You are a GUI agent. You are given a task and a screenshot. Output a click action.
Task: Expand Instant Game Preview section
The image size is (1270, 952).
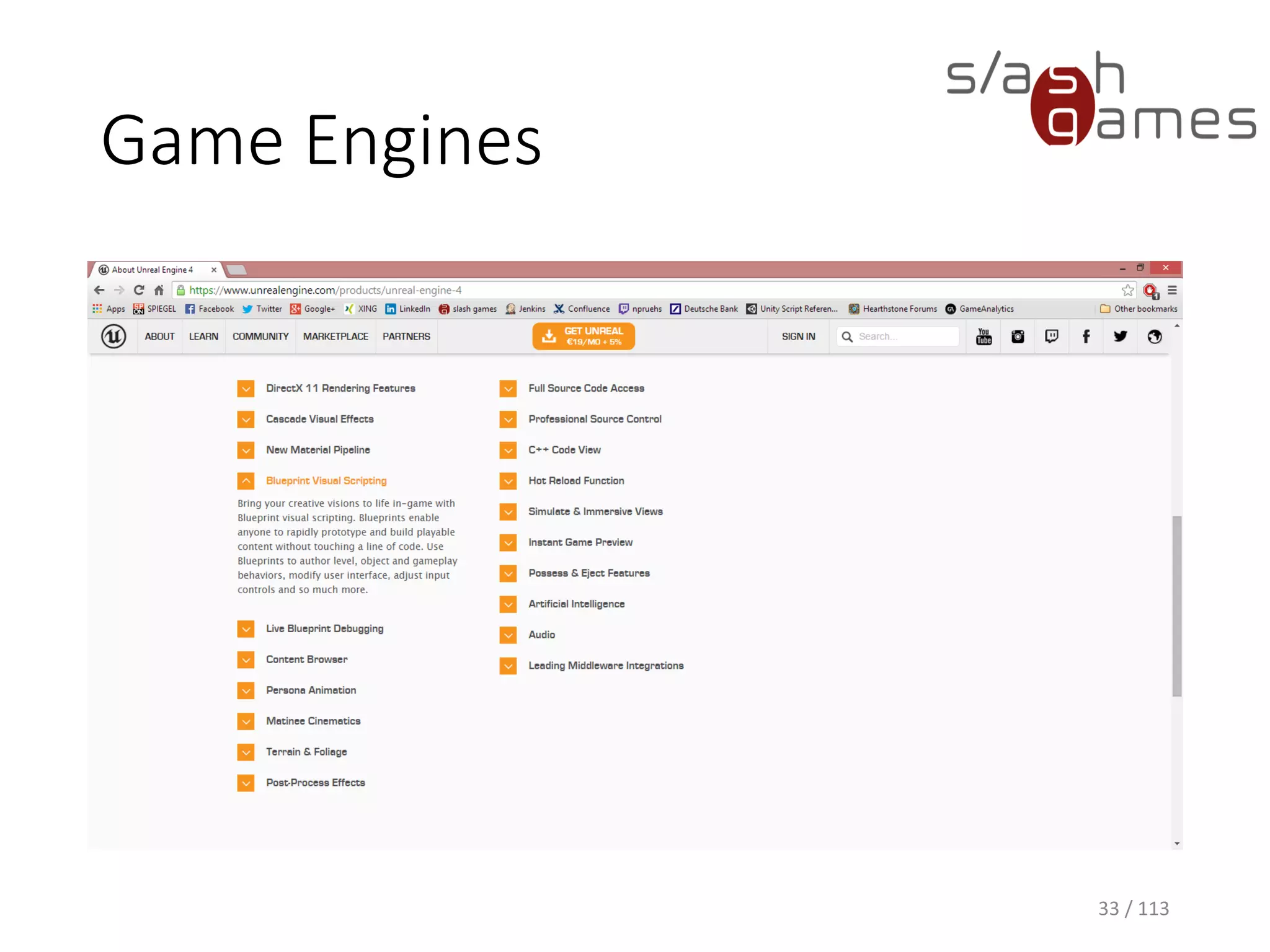tap(508, 542)
